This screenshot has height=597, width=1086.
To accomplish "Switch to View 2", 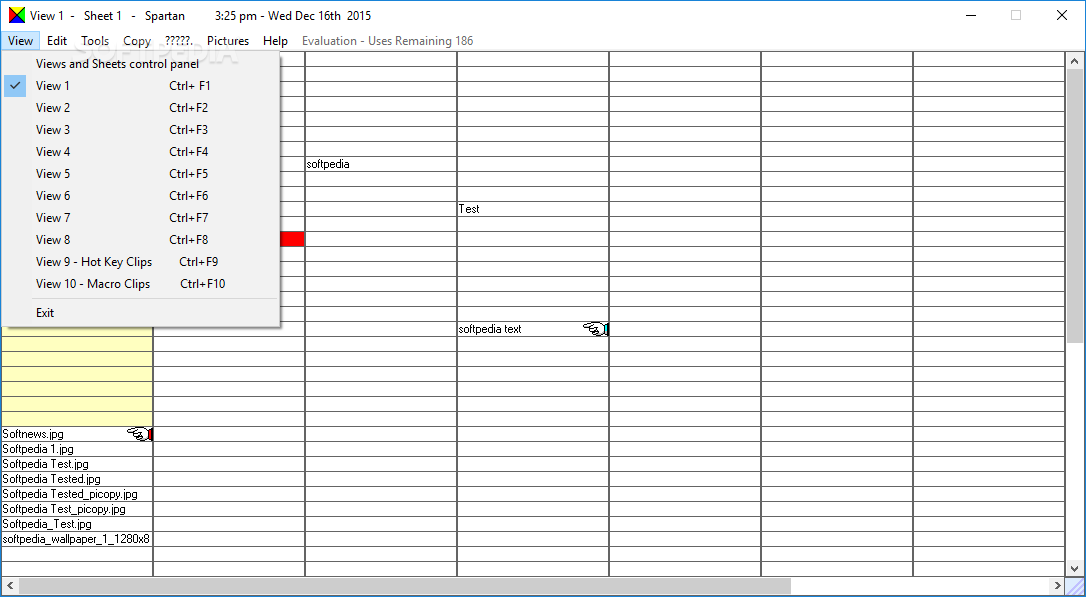I will click(x=141, y=108).
